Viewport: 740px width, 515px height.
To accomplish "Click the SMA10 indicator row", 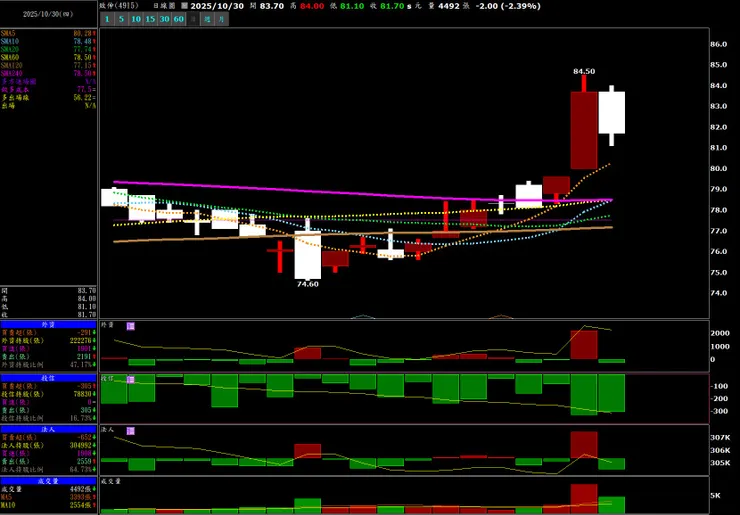I will [x=48, y=42].
